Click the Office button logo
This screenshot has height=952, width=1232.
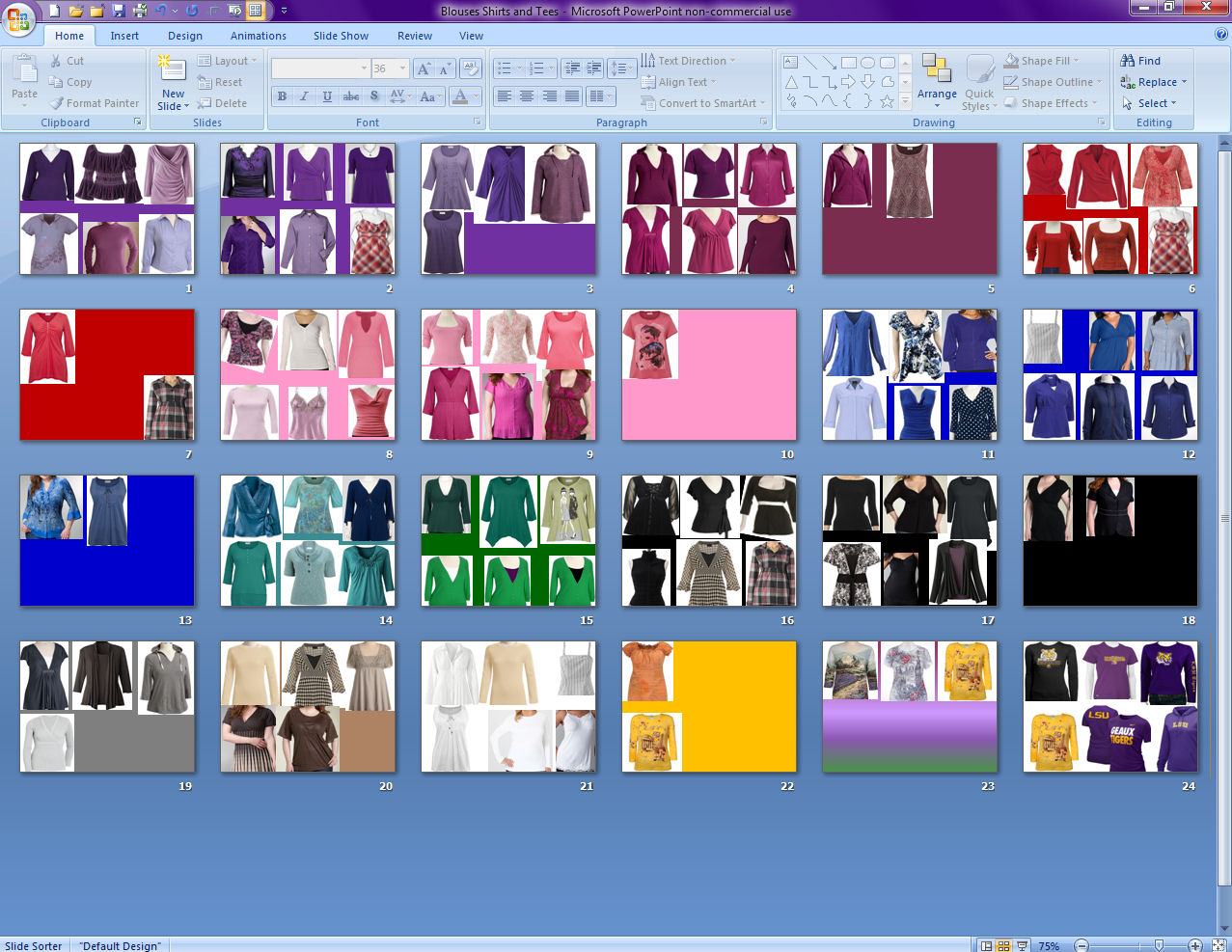pos(18,18)
